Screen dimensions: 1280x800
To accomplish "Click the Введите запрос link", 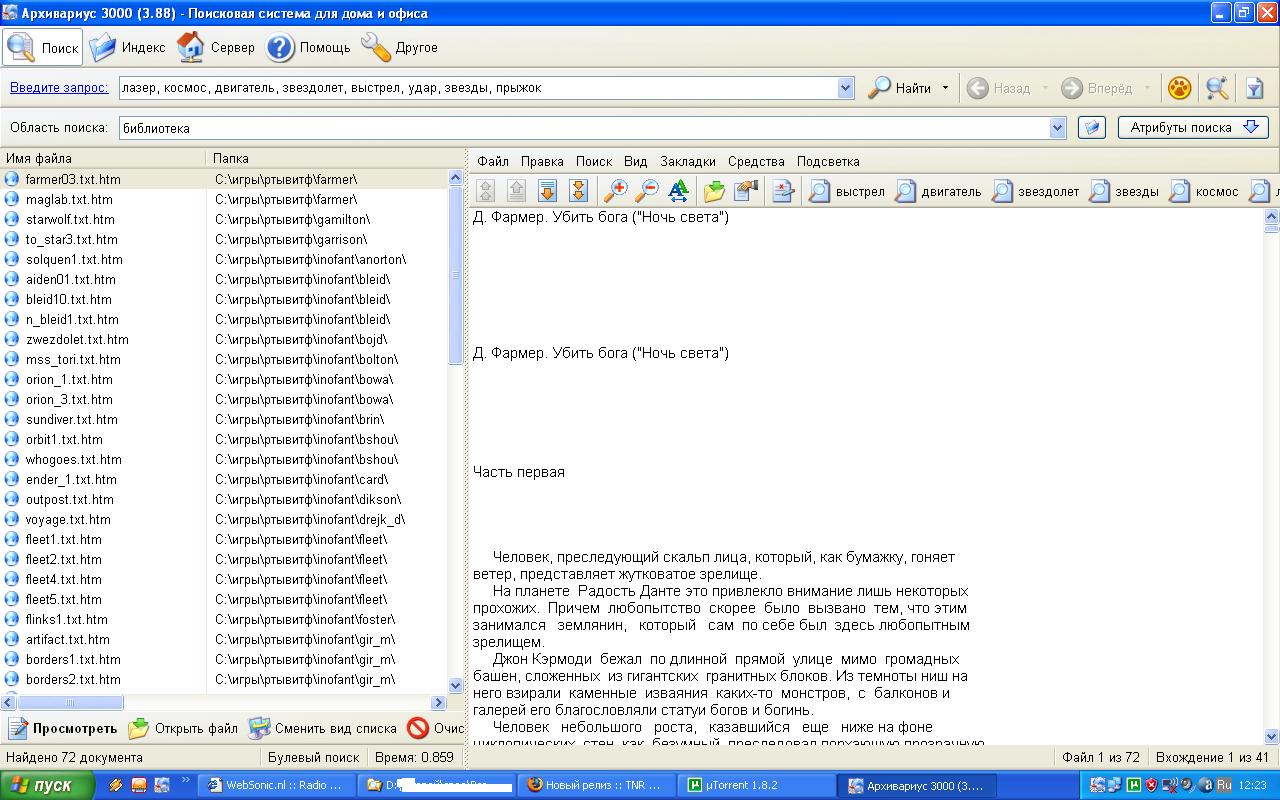I will pos(59,88).
